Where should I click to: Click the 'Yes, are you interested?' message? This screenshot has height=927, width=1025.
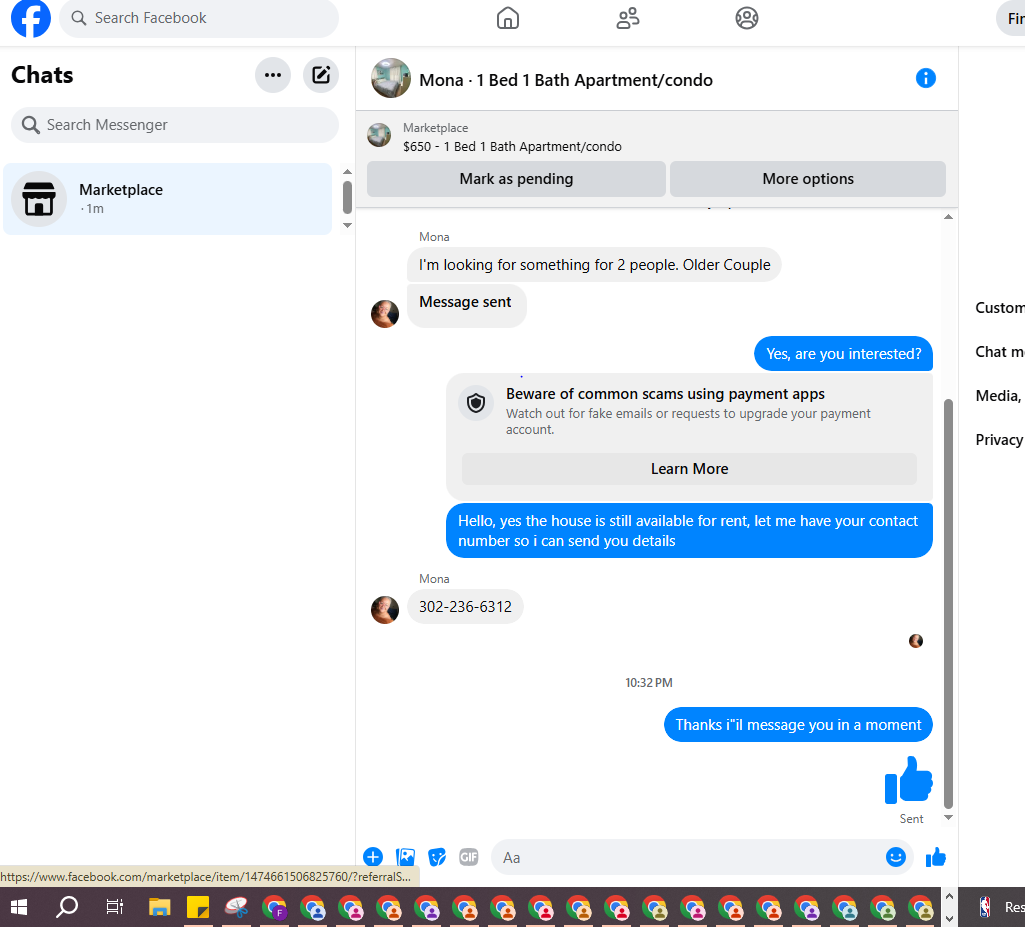843,354
